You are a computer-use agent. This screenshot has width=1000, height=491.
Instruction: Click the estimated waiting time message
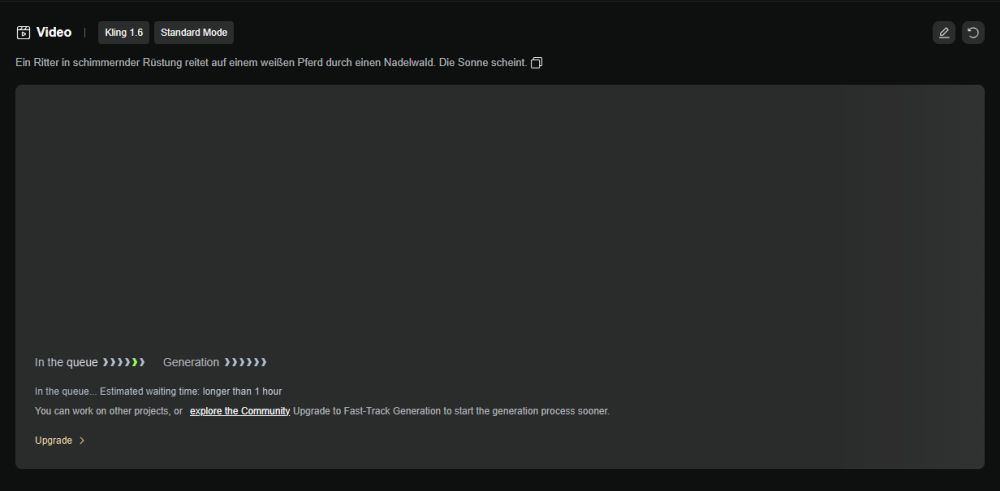click(165, 391)
